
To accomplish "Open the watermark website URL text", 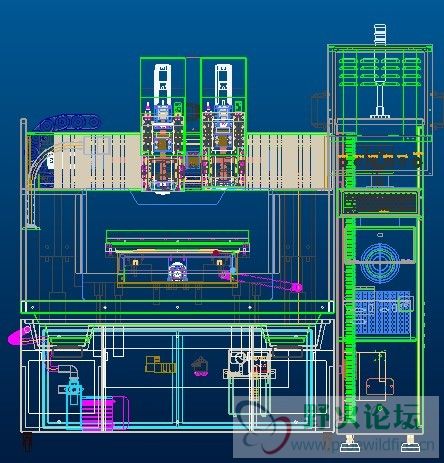I will pos(363,445).
